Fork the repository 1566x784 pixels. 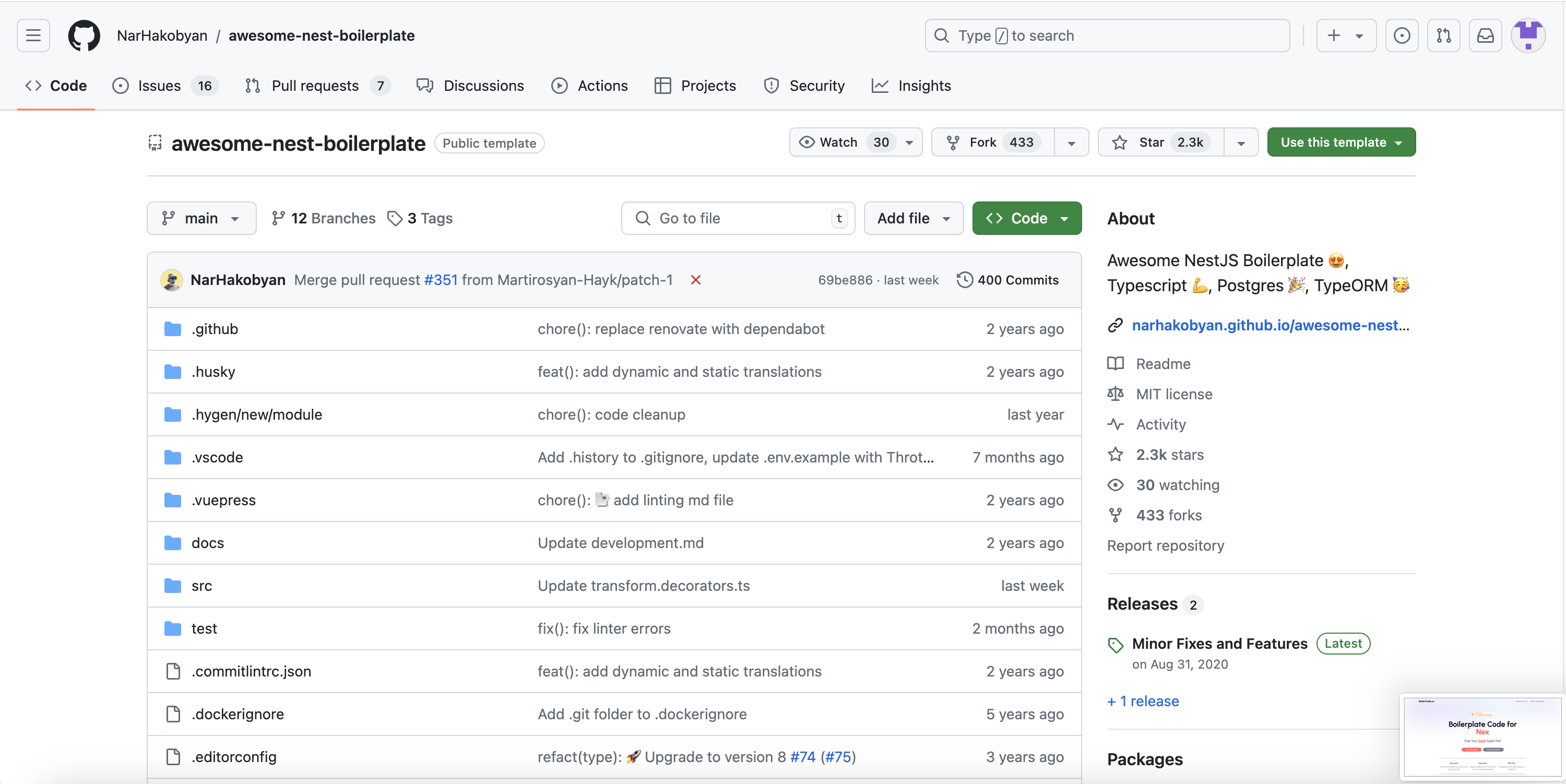pos(993,142)
